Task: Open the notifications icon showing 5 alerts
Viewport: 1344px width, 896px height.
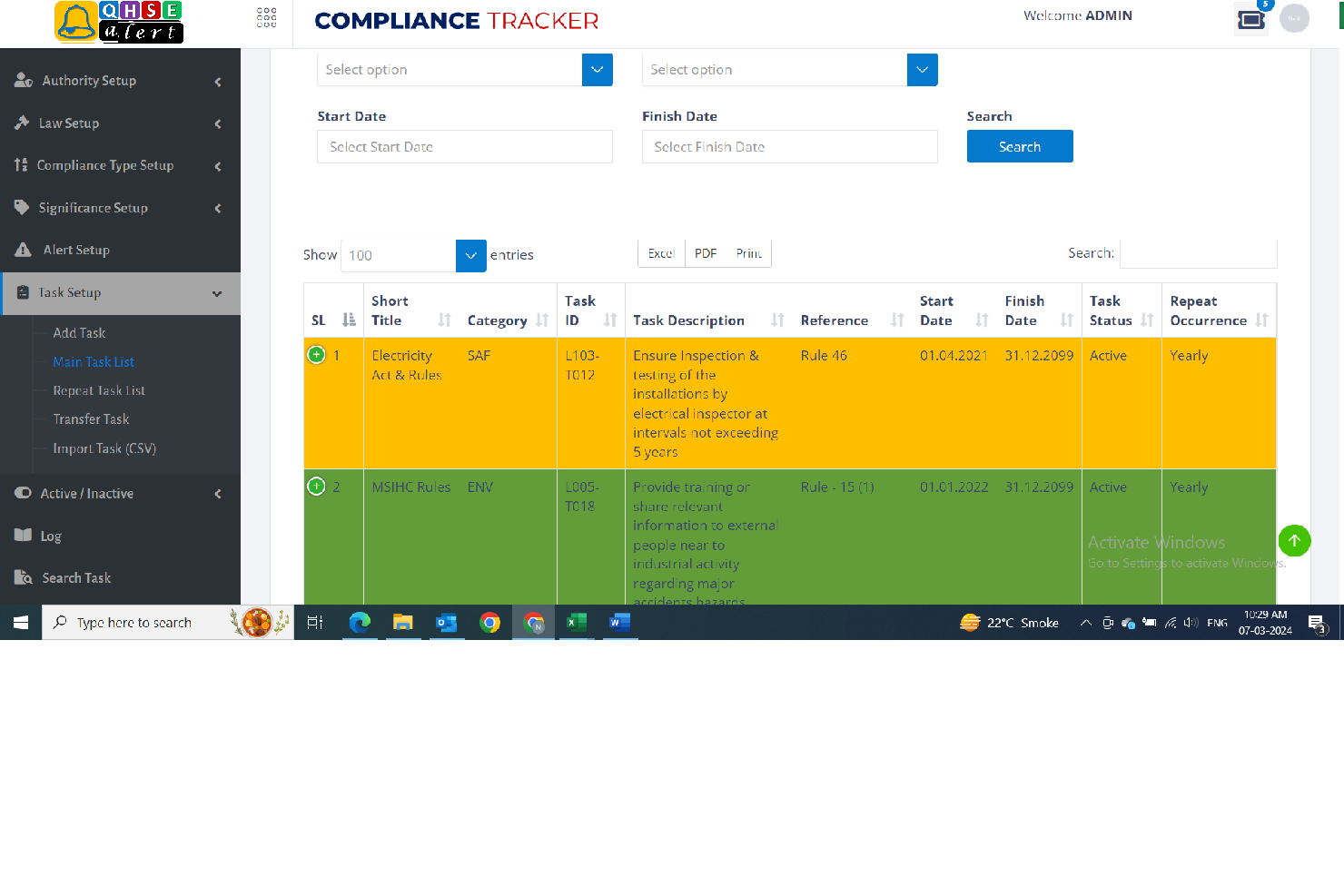Action: click(x=1251, y=18)
